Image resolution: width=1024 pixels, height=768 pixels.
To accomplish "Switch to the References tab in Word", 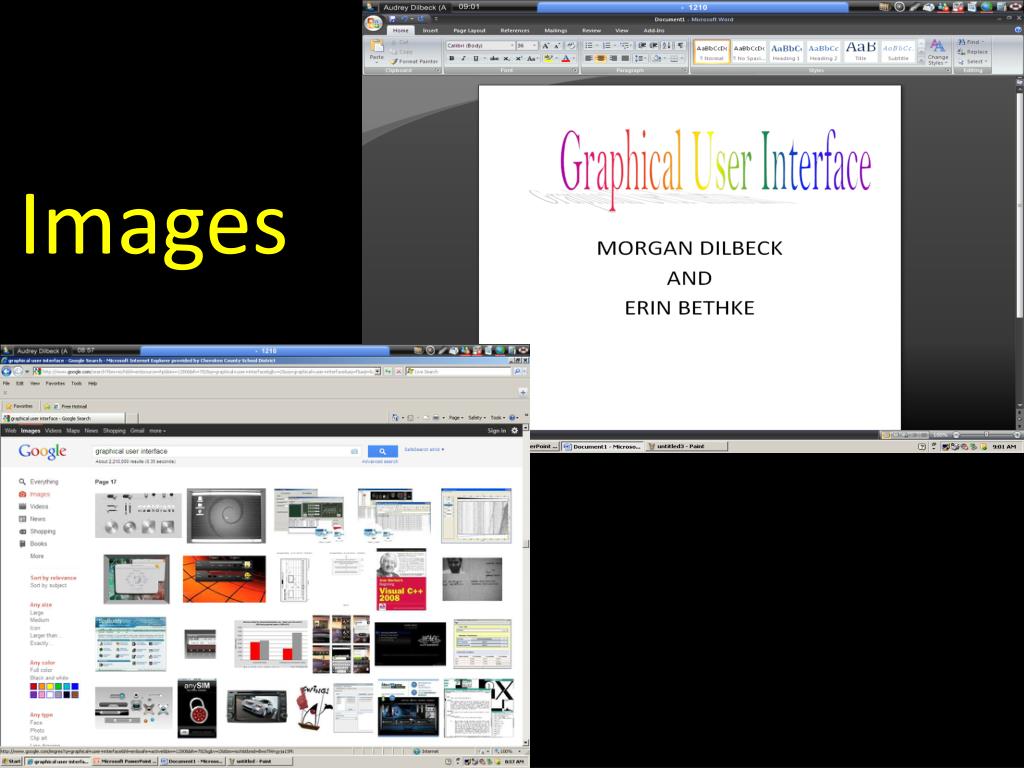I will pos(515,31).
